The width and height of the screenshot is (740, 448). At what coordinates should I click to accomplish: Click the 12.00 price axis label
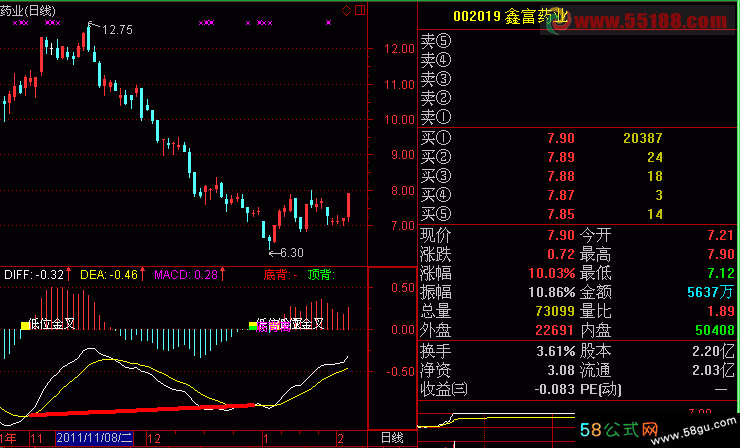point(399,49)
